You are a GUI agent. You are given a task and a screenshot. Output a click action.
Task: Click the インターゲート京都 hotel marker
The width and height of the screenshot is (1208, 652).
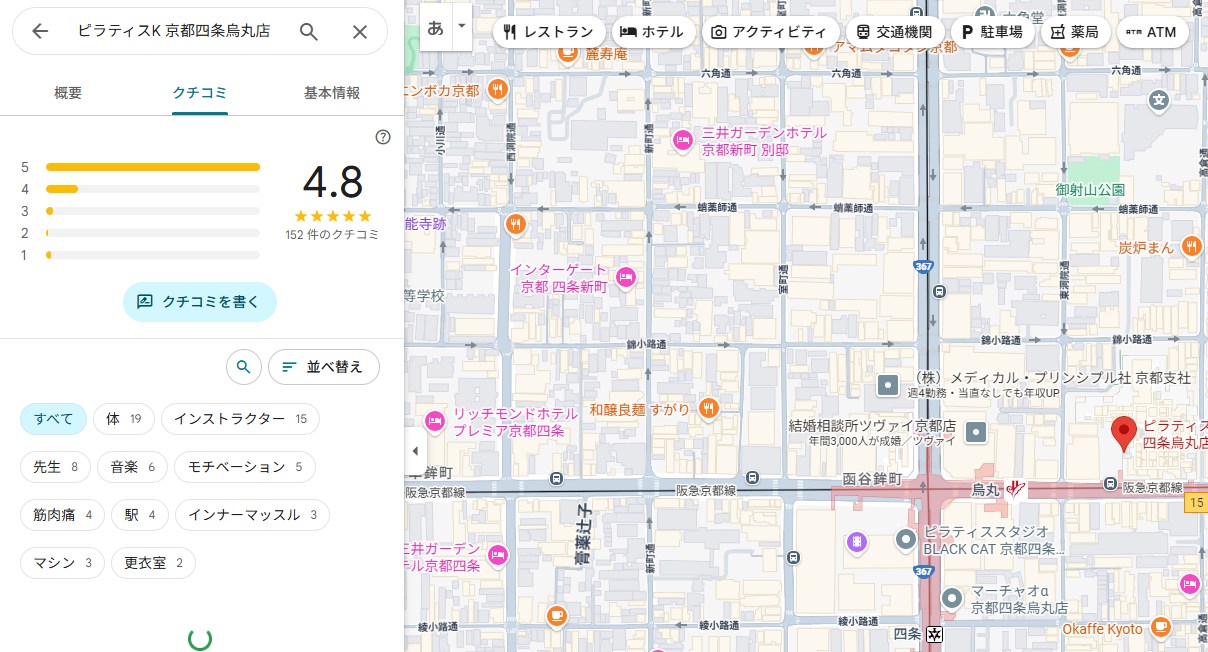pos(626,277)
